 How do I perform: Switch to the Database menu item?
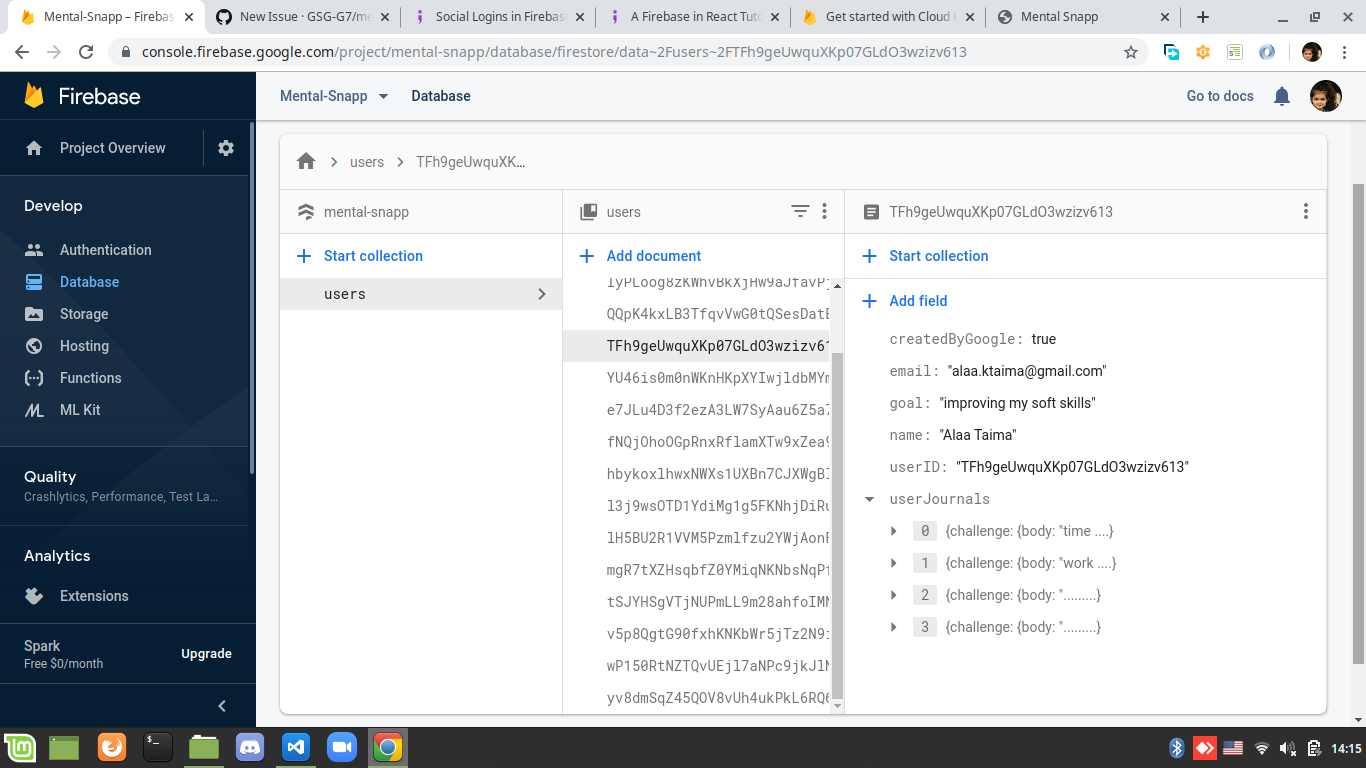441,95
